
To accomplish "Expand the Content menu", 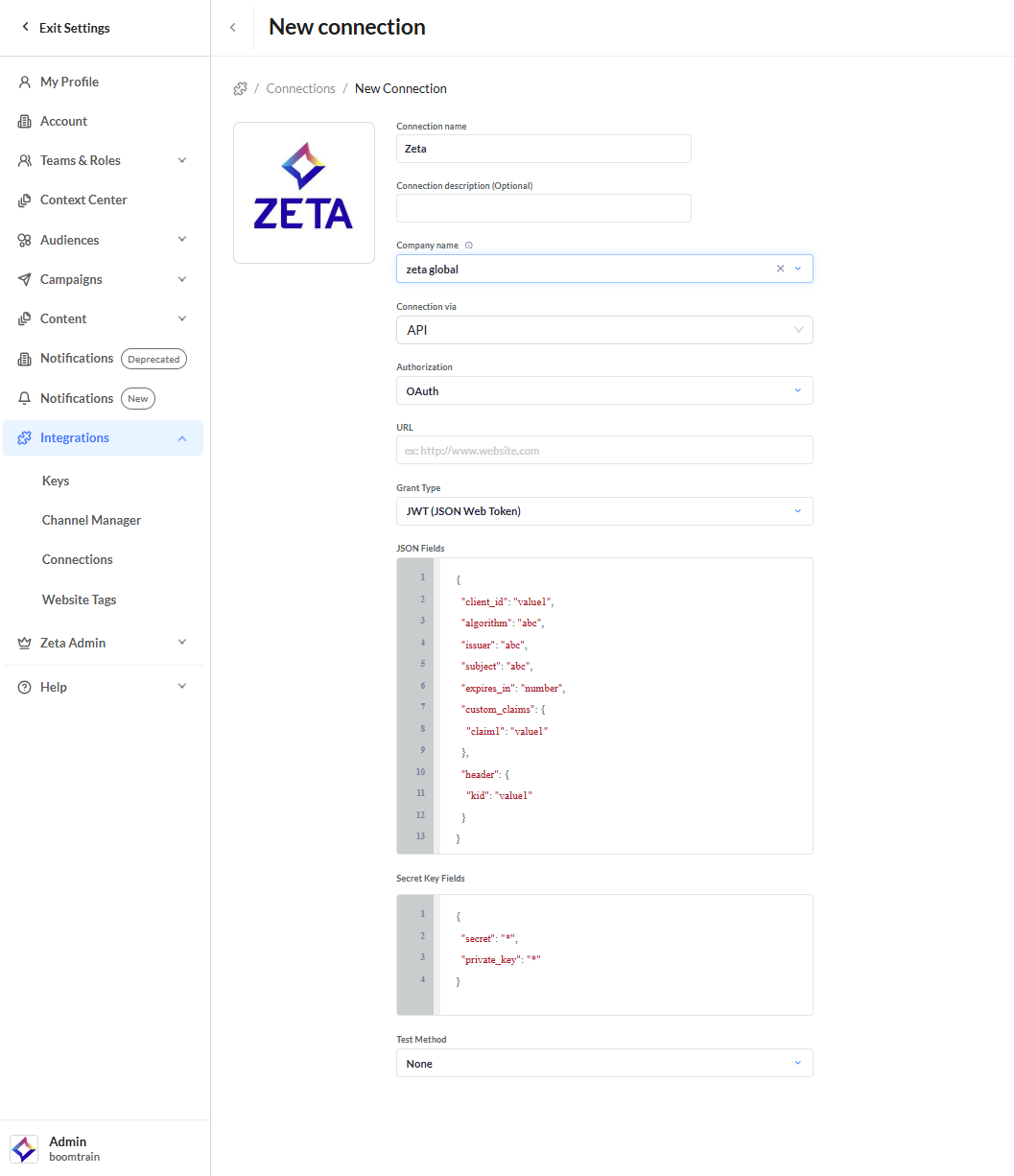I will tap(182, 318).
